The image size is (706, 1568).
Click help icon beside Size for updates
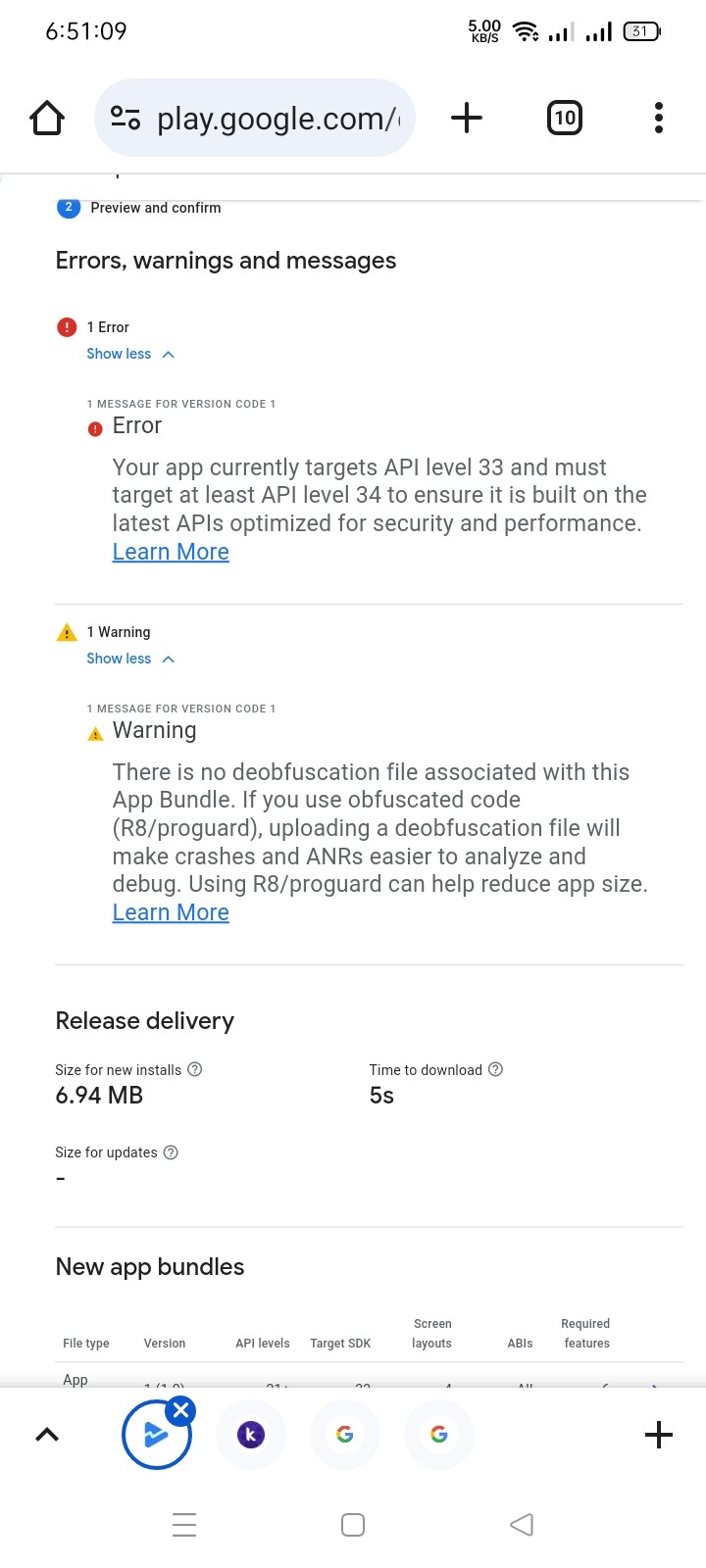pyautogui.click(x=171, y=1152)
